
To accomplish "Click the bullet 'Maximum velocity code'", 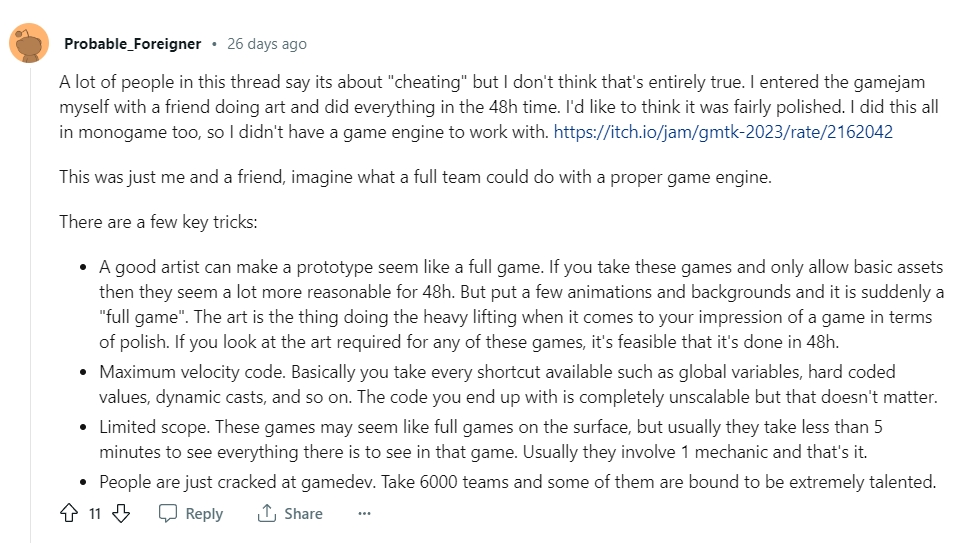I will tap(518, 384).
